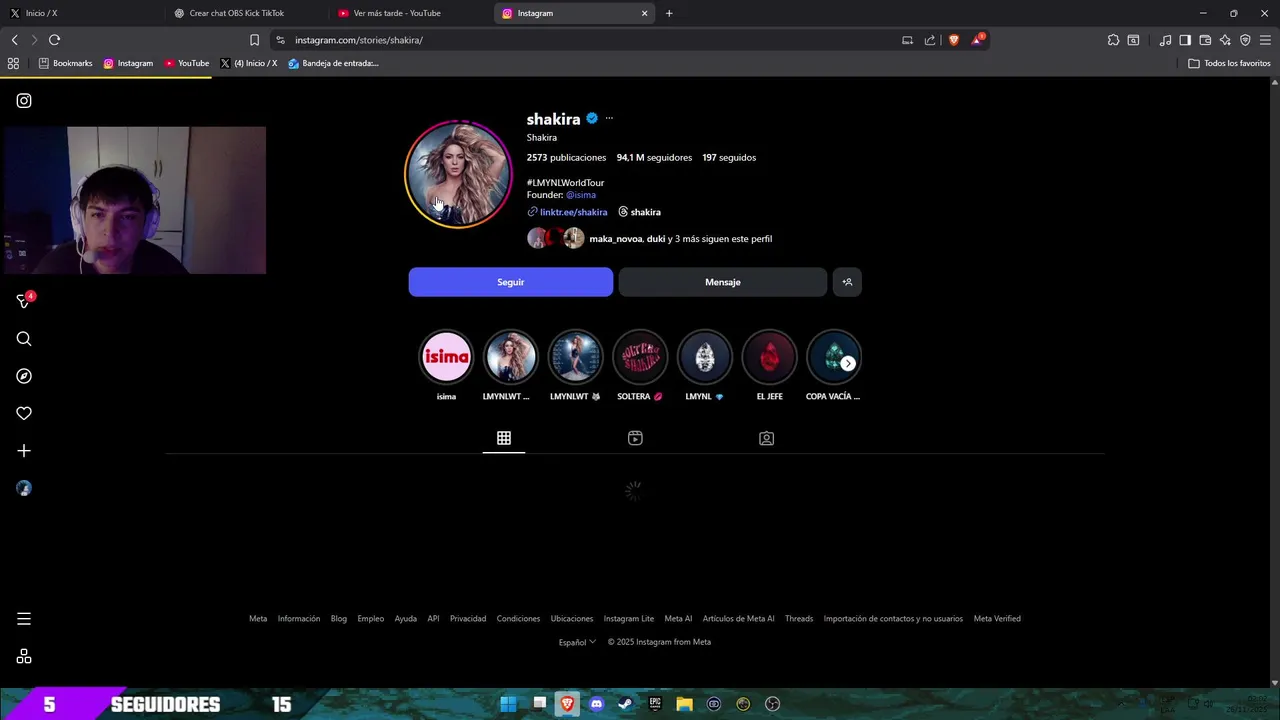
Task: Select the Reels tab
Action: pos(635,438)
